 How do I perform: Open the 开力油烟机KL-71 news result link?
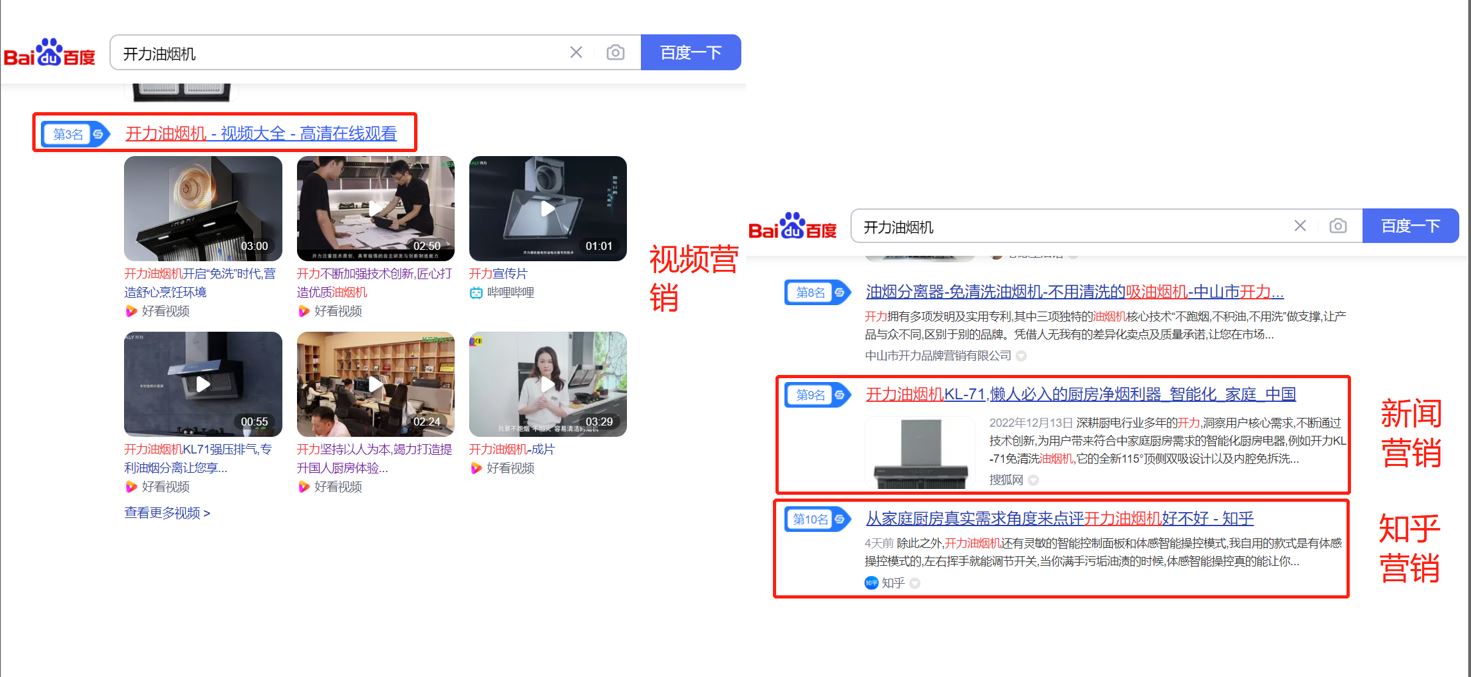1080,394
